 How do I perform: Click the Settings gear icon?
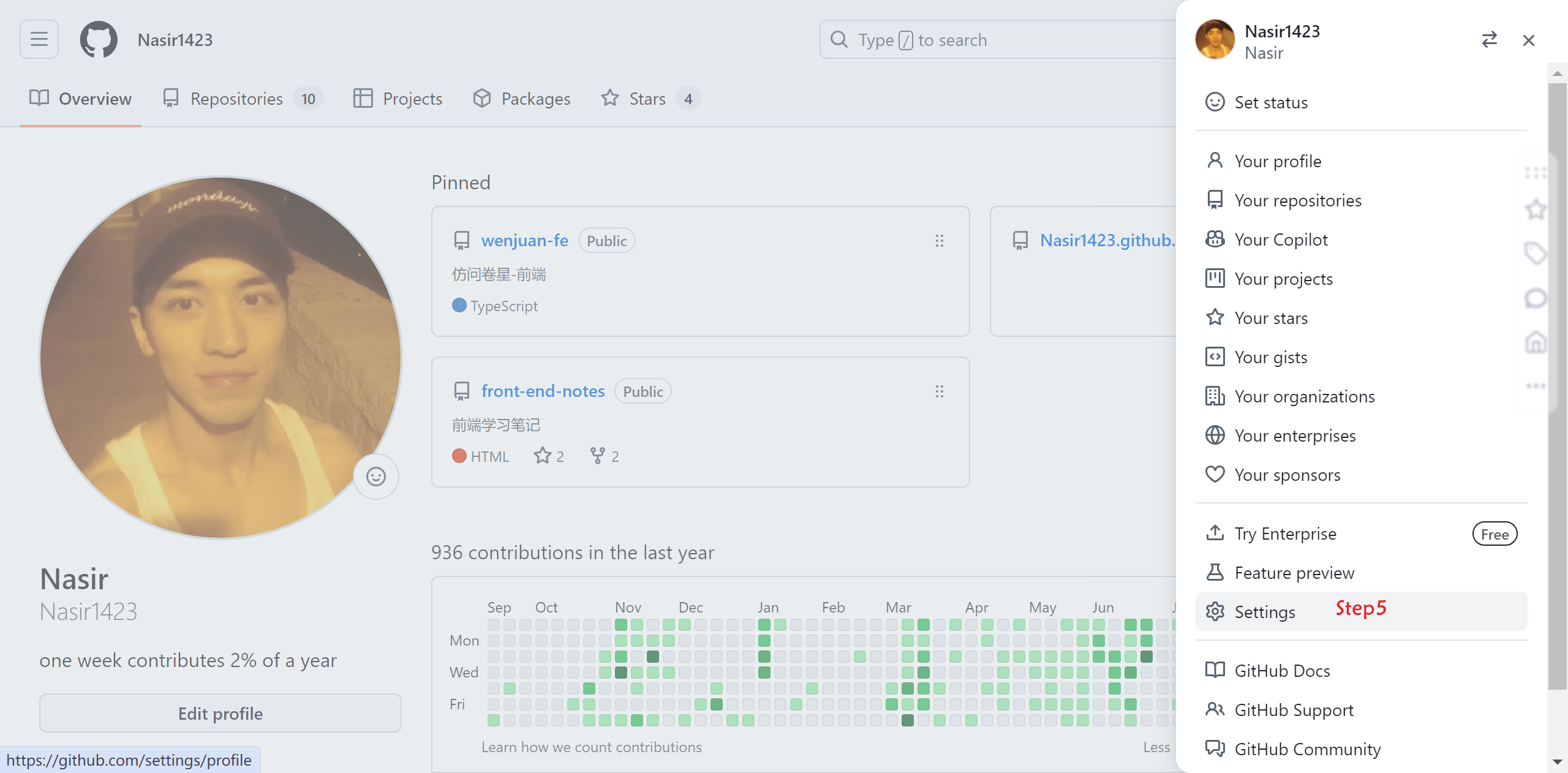tap(1215, 611)
